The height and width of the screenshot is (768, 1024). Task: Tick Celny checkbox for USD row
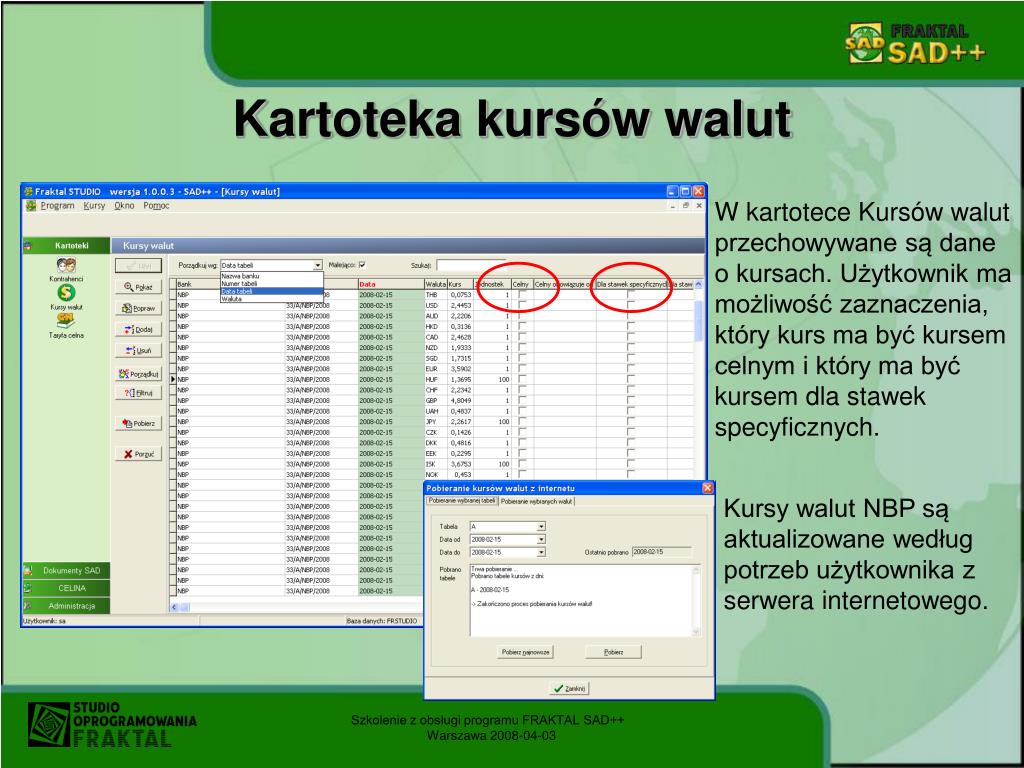coord(522,306)
